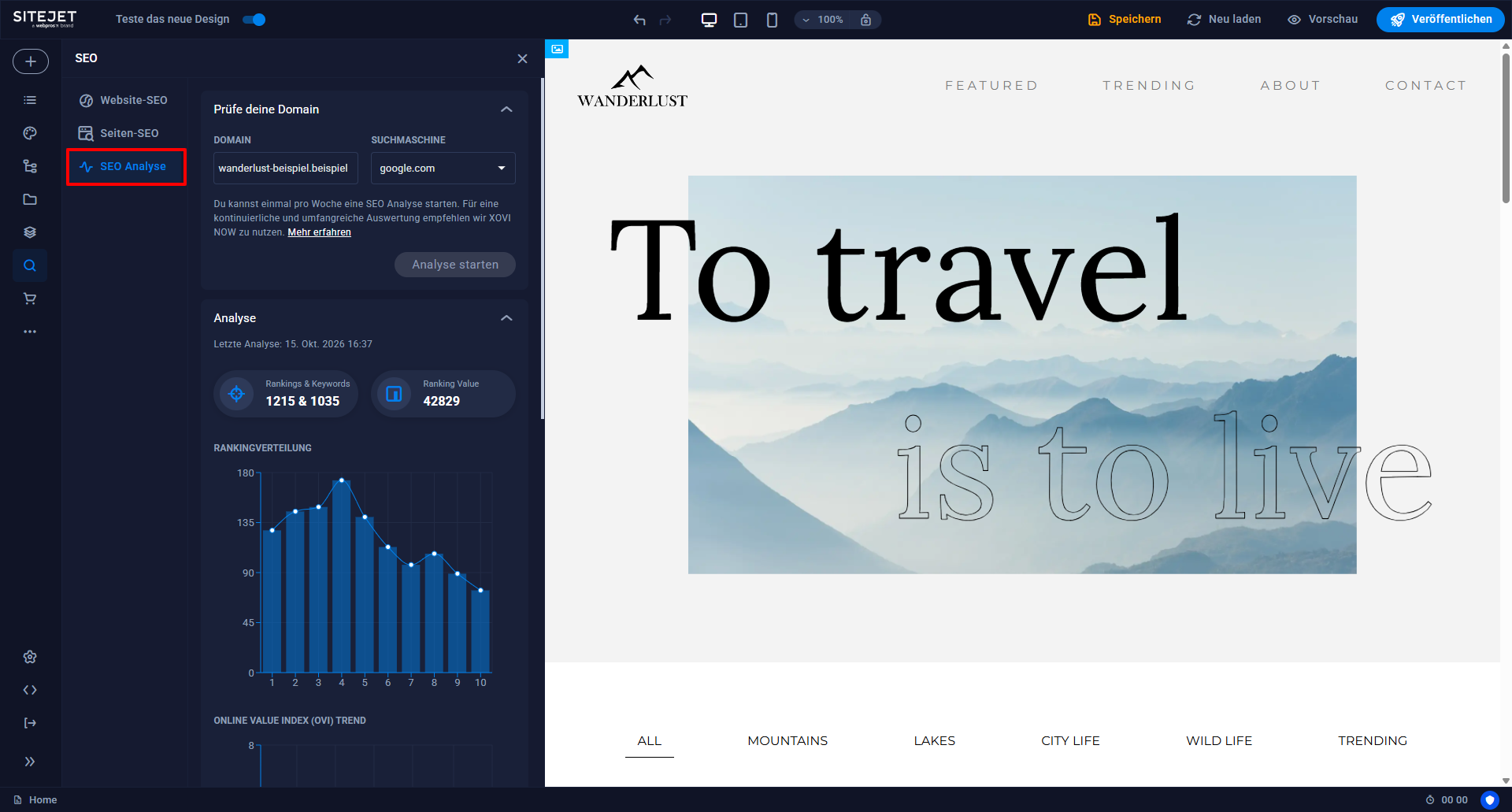Click the Speichern button
Screen dimensions: 1512x812
point(1125,20)
